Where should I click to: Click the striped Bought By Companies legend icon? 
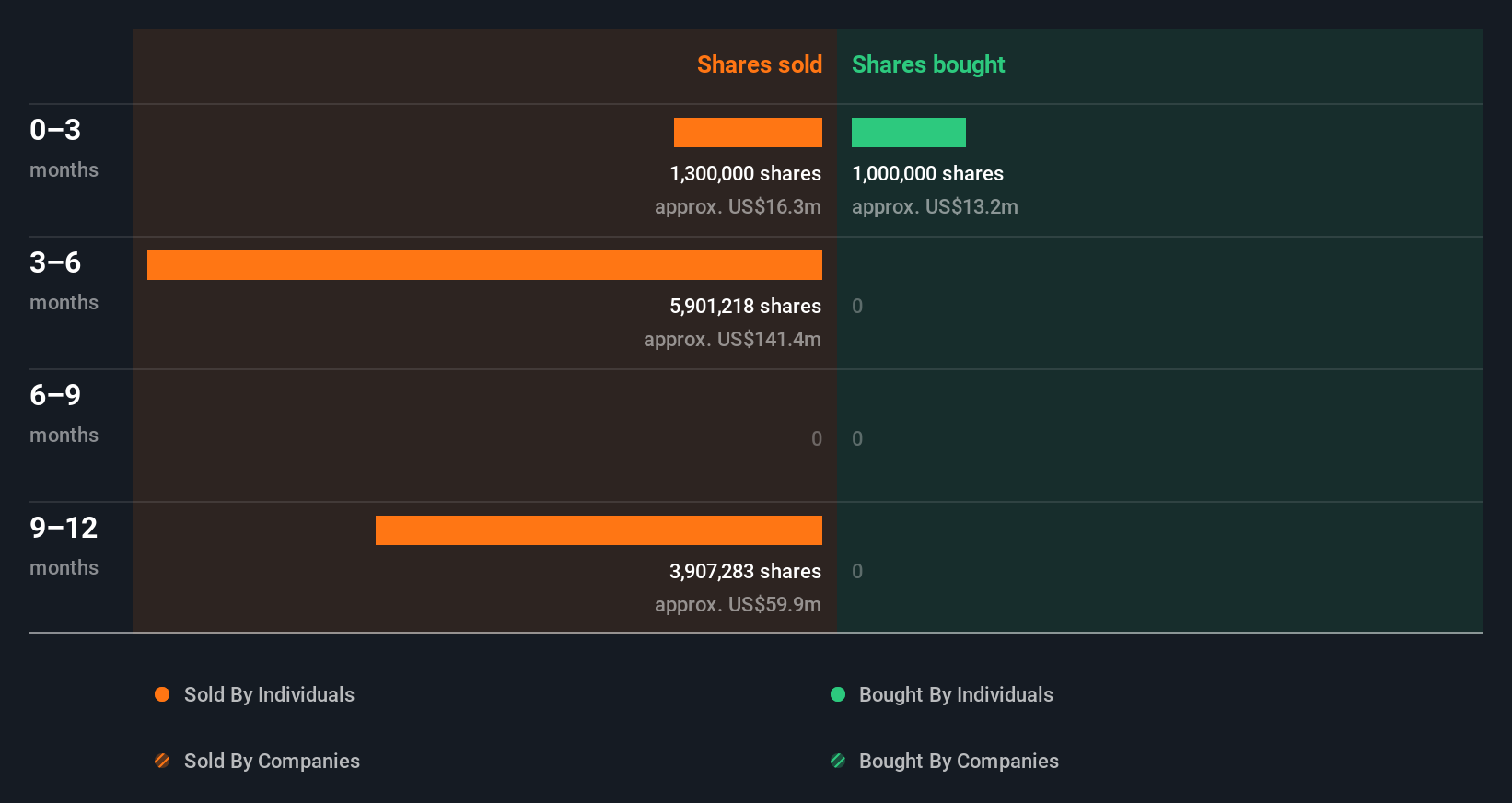click(x=838, y=761)
